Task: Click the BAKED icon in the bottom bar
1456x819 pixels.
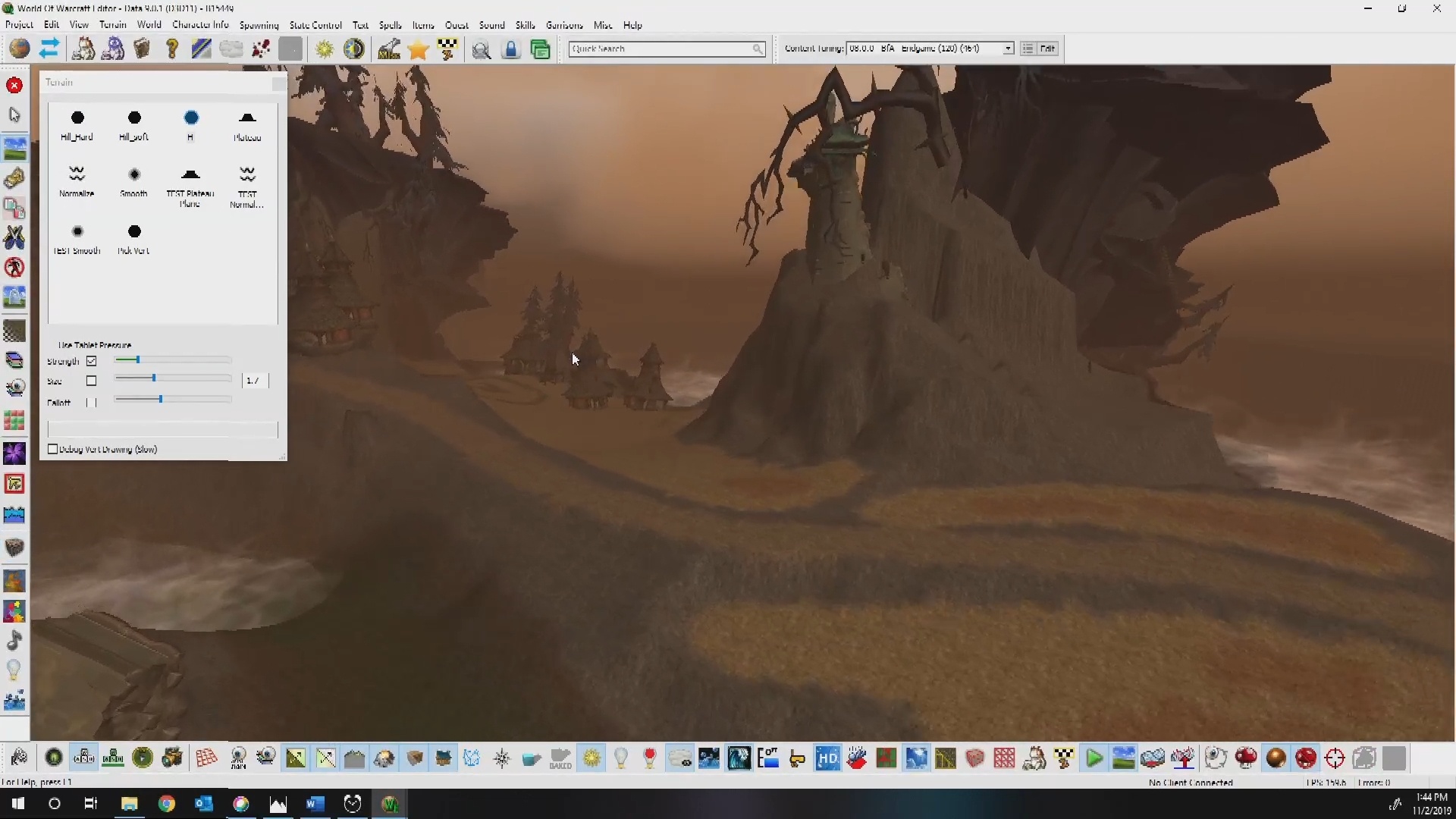Action: [x=561, y=758]
